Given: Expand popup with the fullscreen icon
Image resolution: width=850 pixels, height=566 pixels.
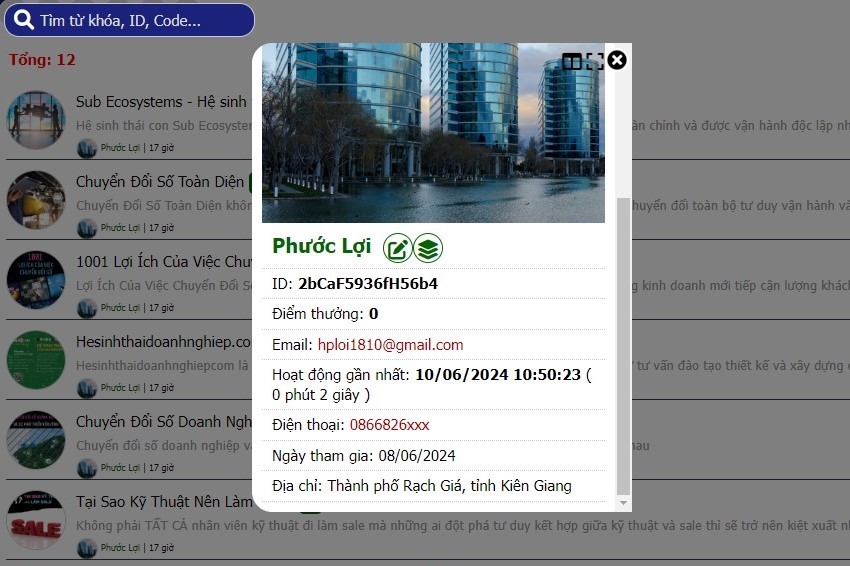Looking at the screenshot, I should [x=595, y=61].
